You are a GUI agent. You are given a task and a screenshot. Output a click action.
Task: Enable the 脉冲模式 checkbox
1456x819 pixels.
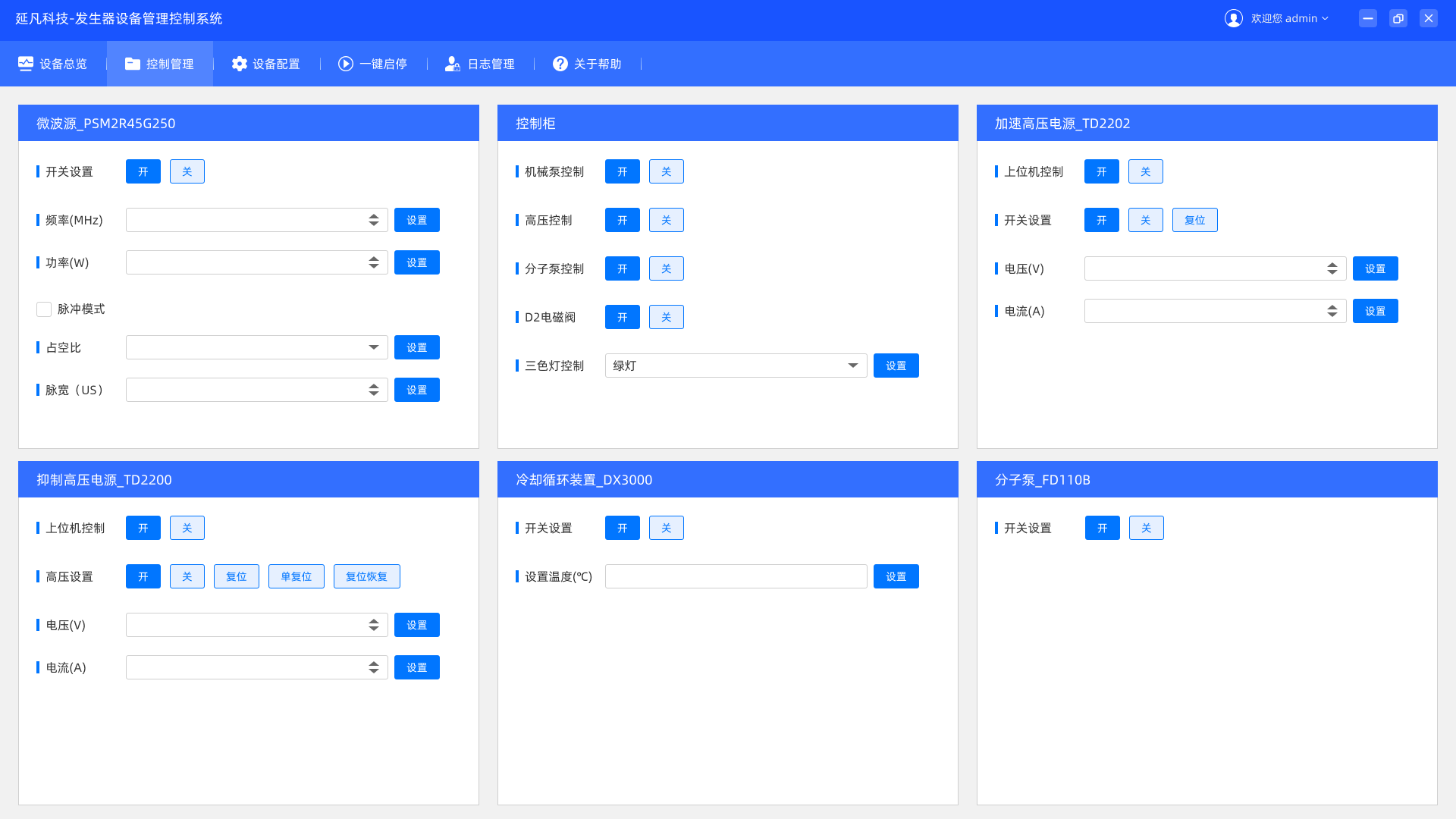[44, 309]
